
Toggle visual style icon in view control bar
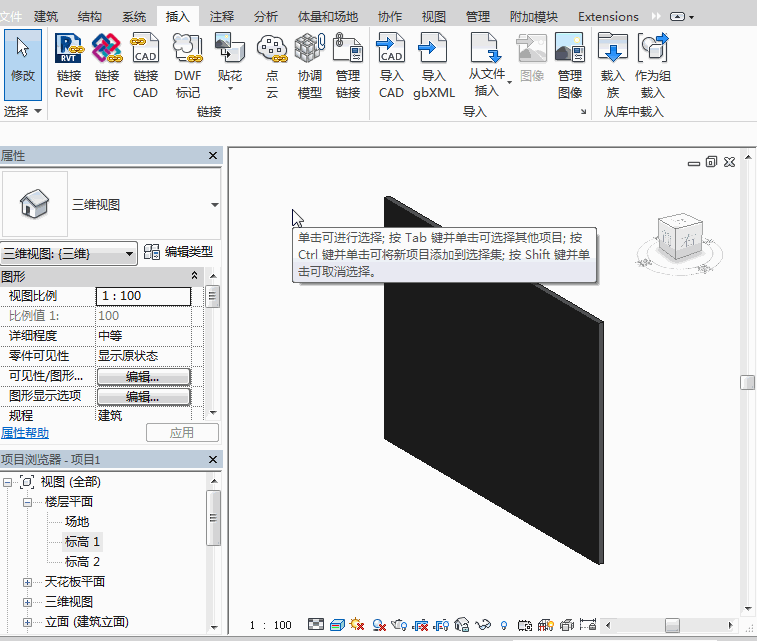click(337, 625)
